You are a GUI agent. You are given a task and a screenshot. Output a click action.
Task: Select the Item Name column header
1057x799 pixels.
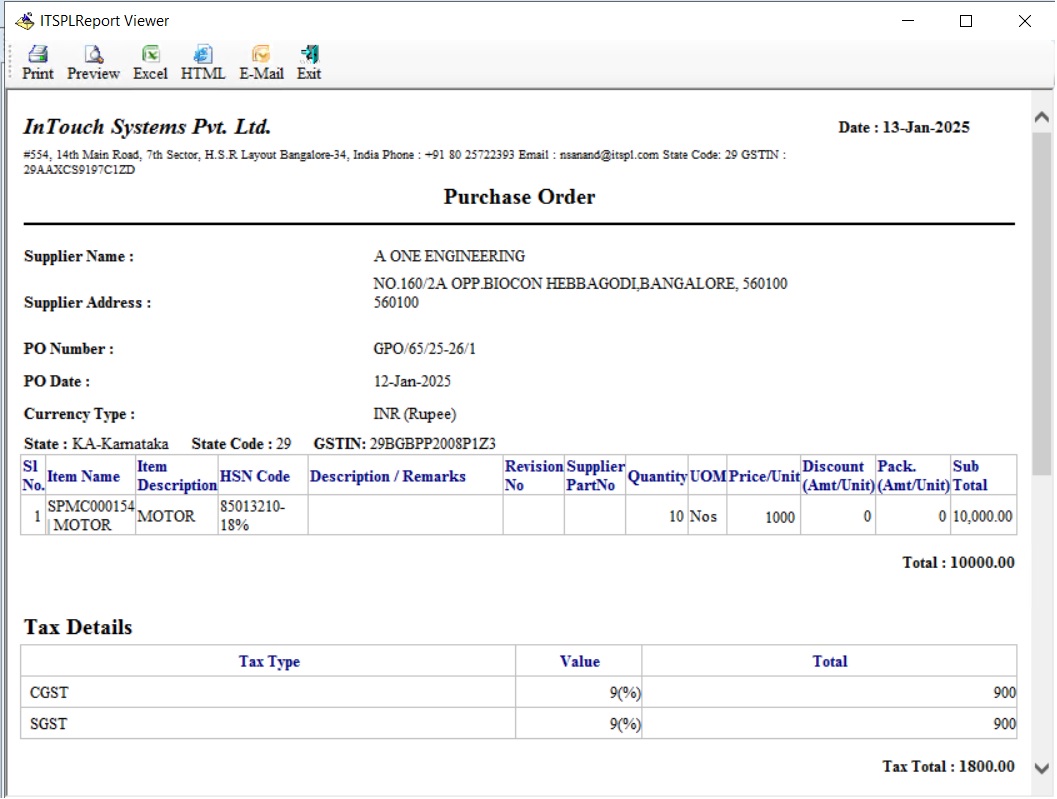tap(84, 477)
